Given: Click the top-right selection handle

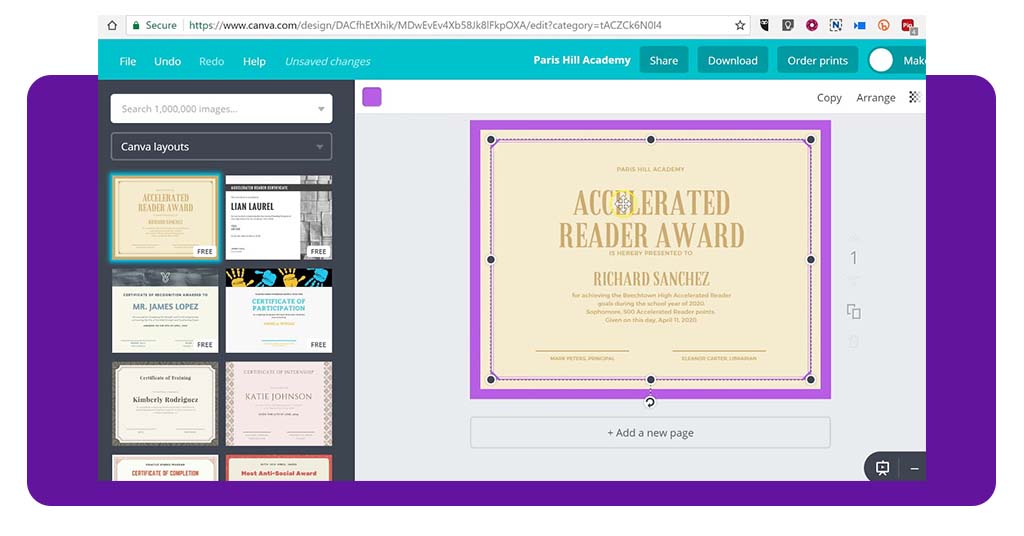Looking at the screenshot, I should 810,140.
